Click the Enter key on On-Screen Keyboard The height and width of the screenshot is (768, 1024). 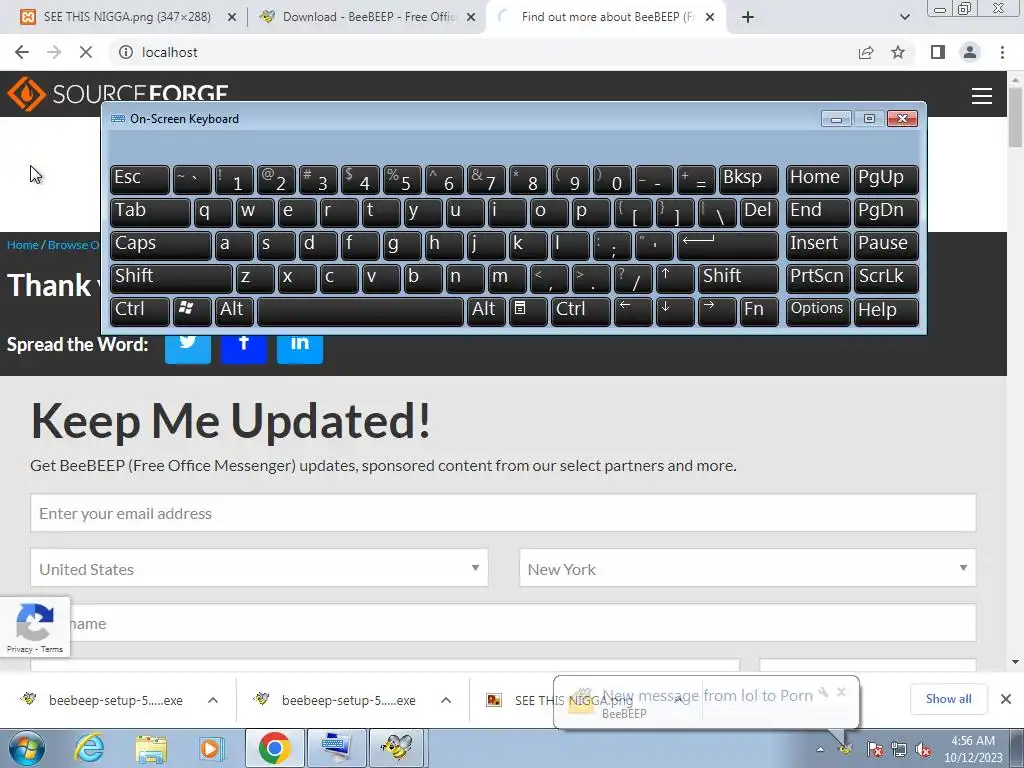(728, 244)
